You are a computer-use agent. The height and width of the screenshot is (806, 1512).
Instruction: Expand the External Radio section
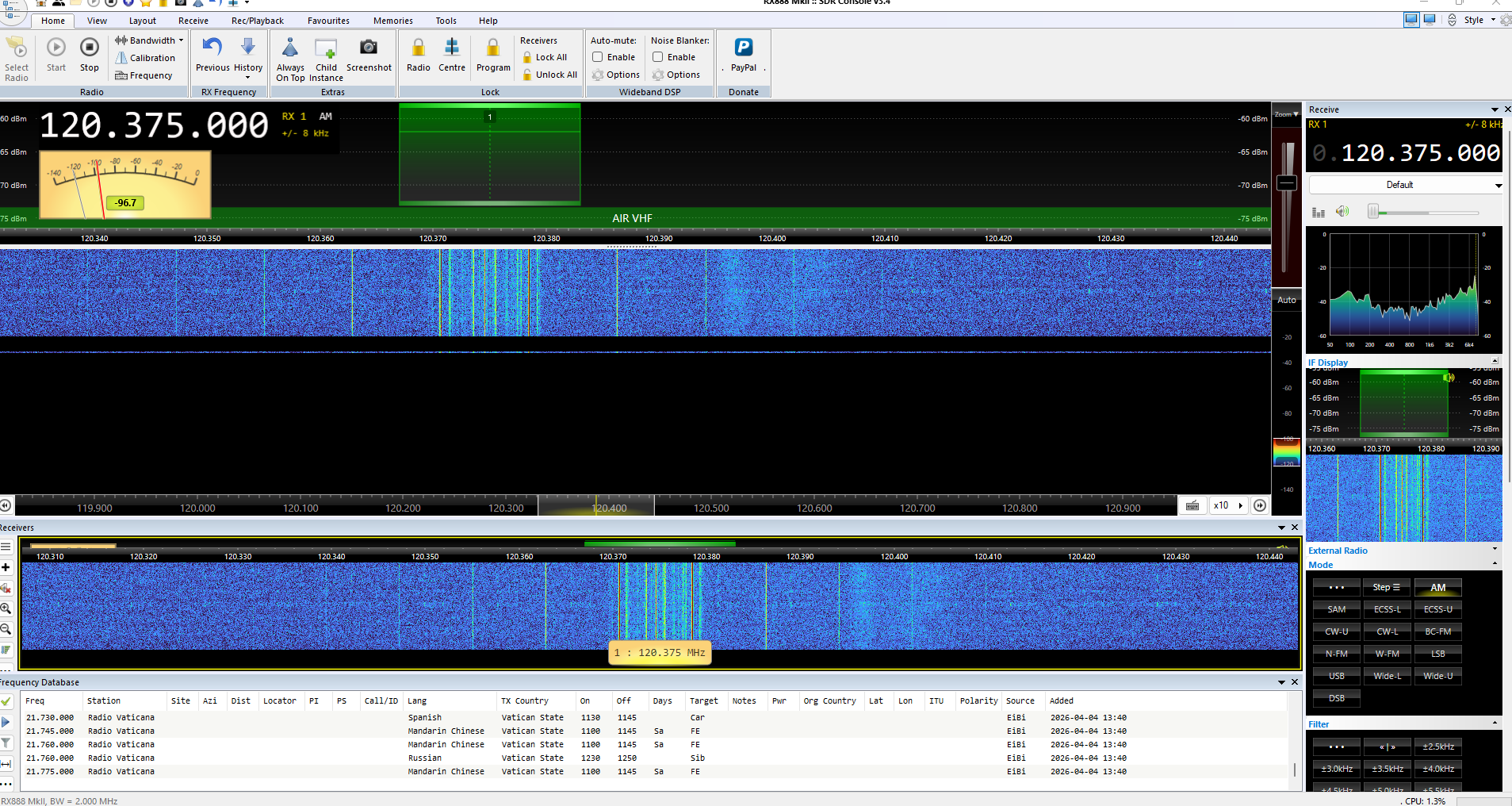(1495, 549)
